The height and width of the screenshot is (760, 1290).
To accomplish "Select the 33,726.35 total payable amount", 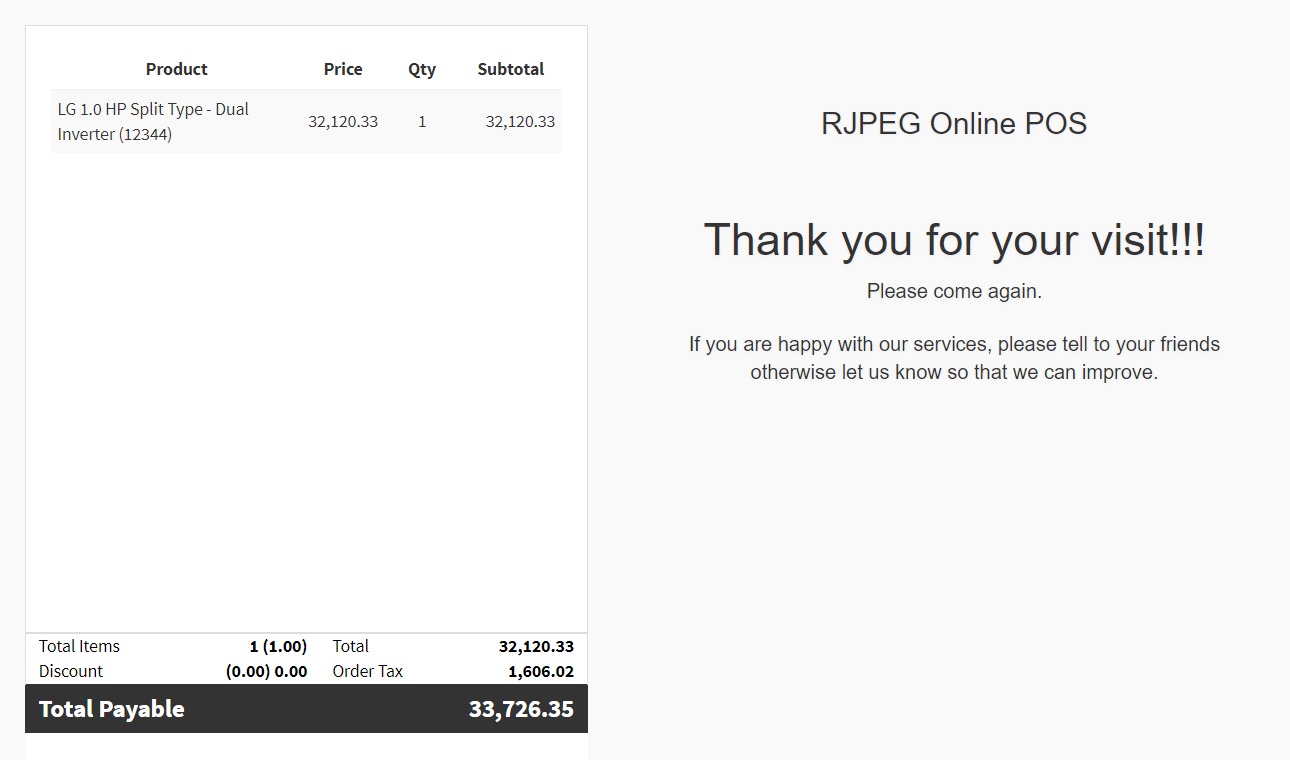I will click(521, 709).
